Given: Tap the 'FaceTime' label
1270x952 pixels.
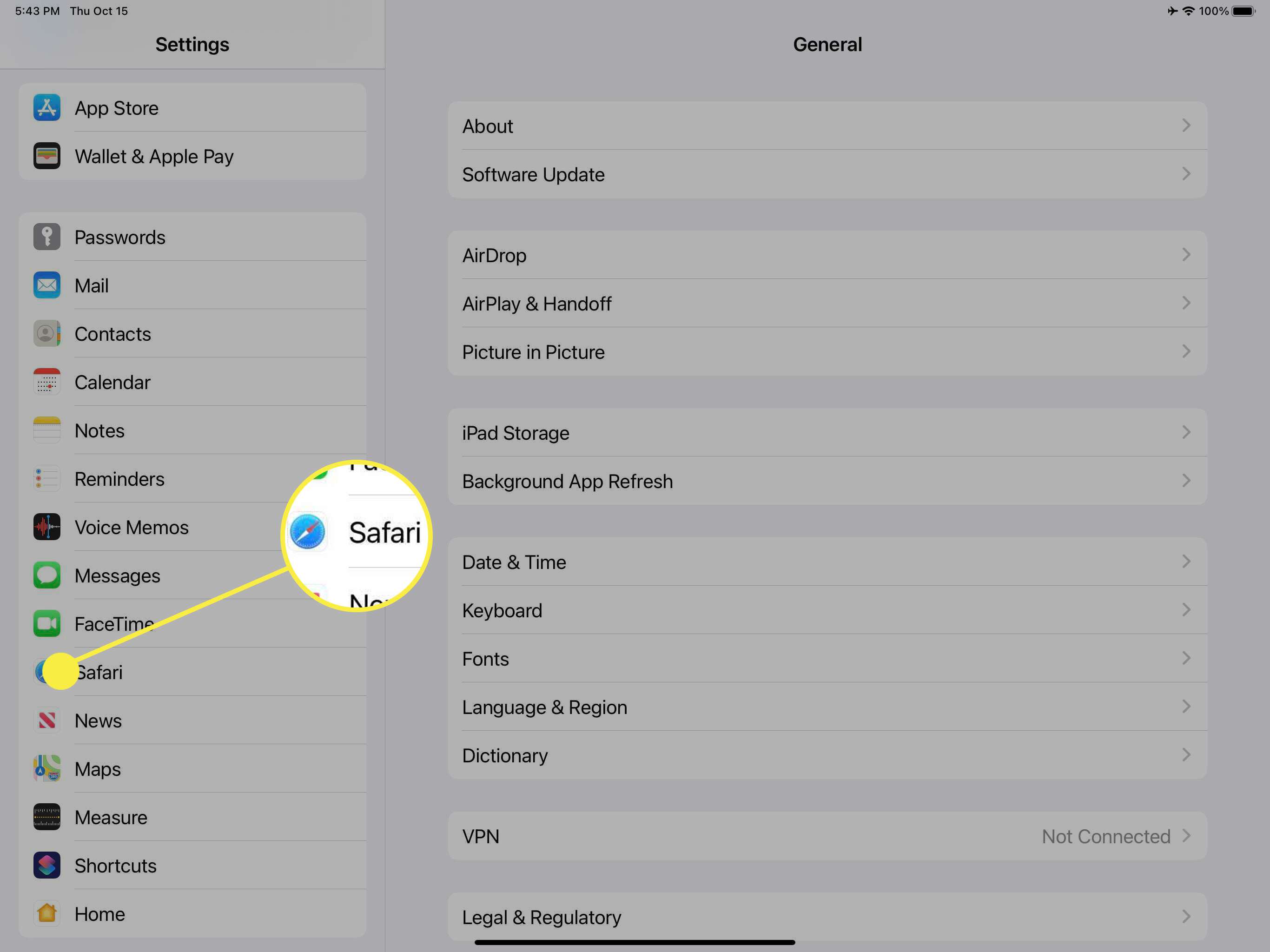Looking at the screenshot, I should [x=114, y=624].
